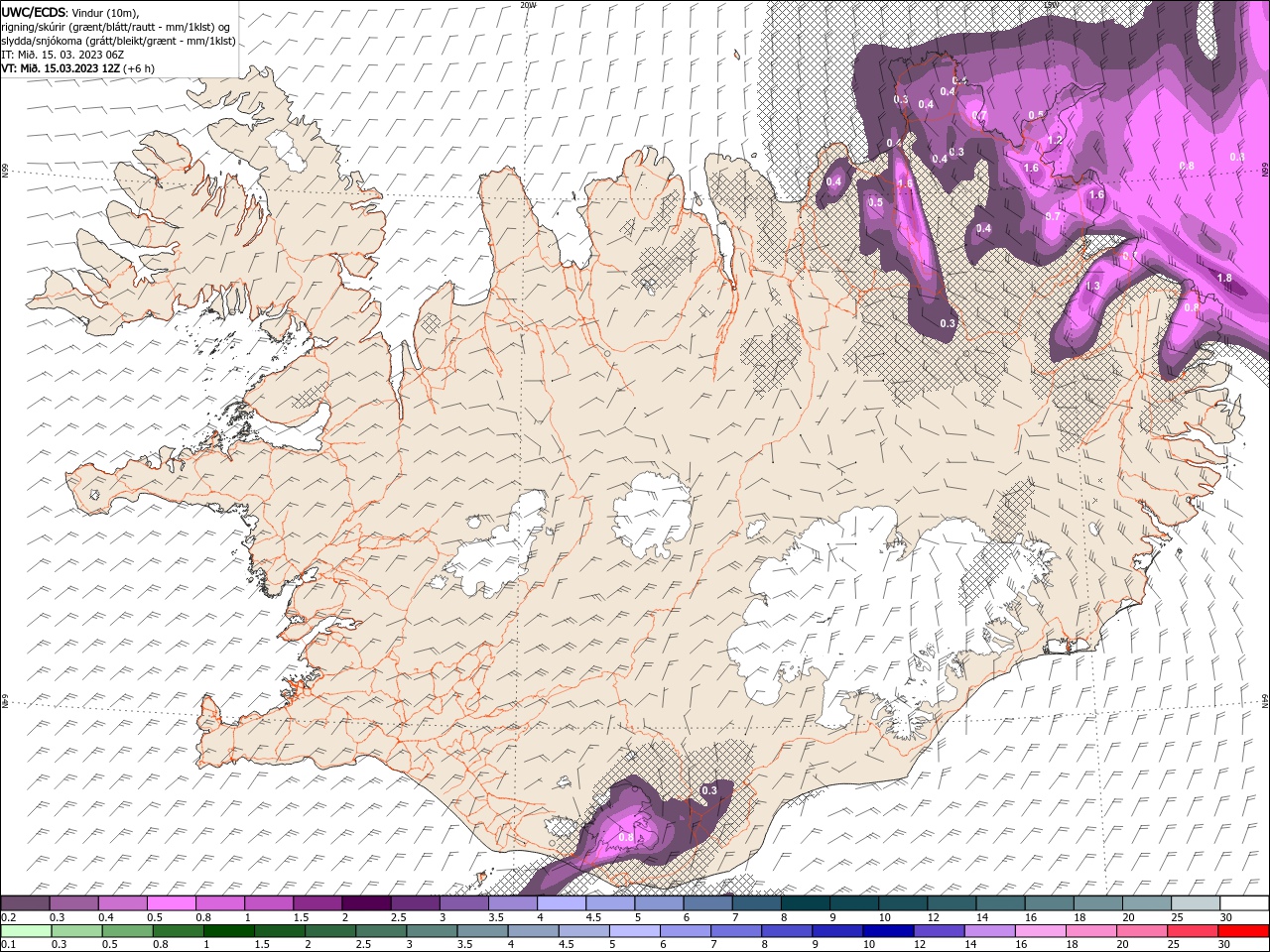Image resolution: width=1270 pixels, height=952 pixels.
Task: Click the 'VT: Mið. 15.03.2023 12Z' valid time
Action: 60,68
